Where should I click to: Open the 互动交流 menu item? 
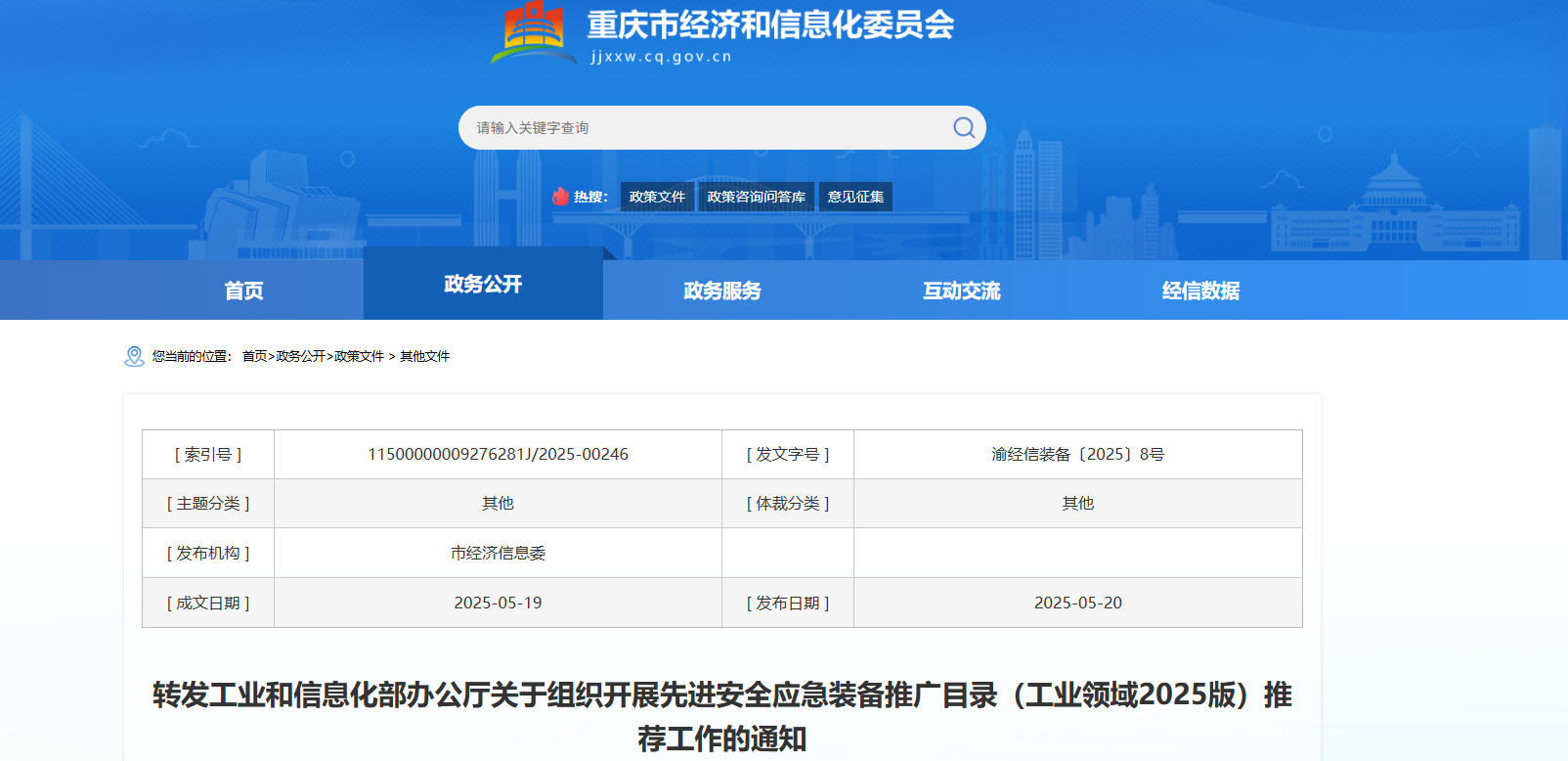click(x=961, y=291)
